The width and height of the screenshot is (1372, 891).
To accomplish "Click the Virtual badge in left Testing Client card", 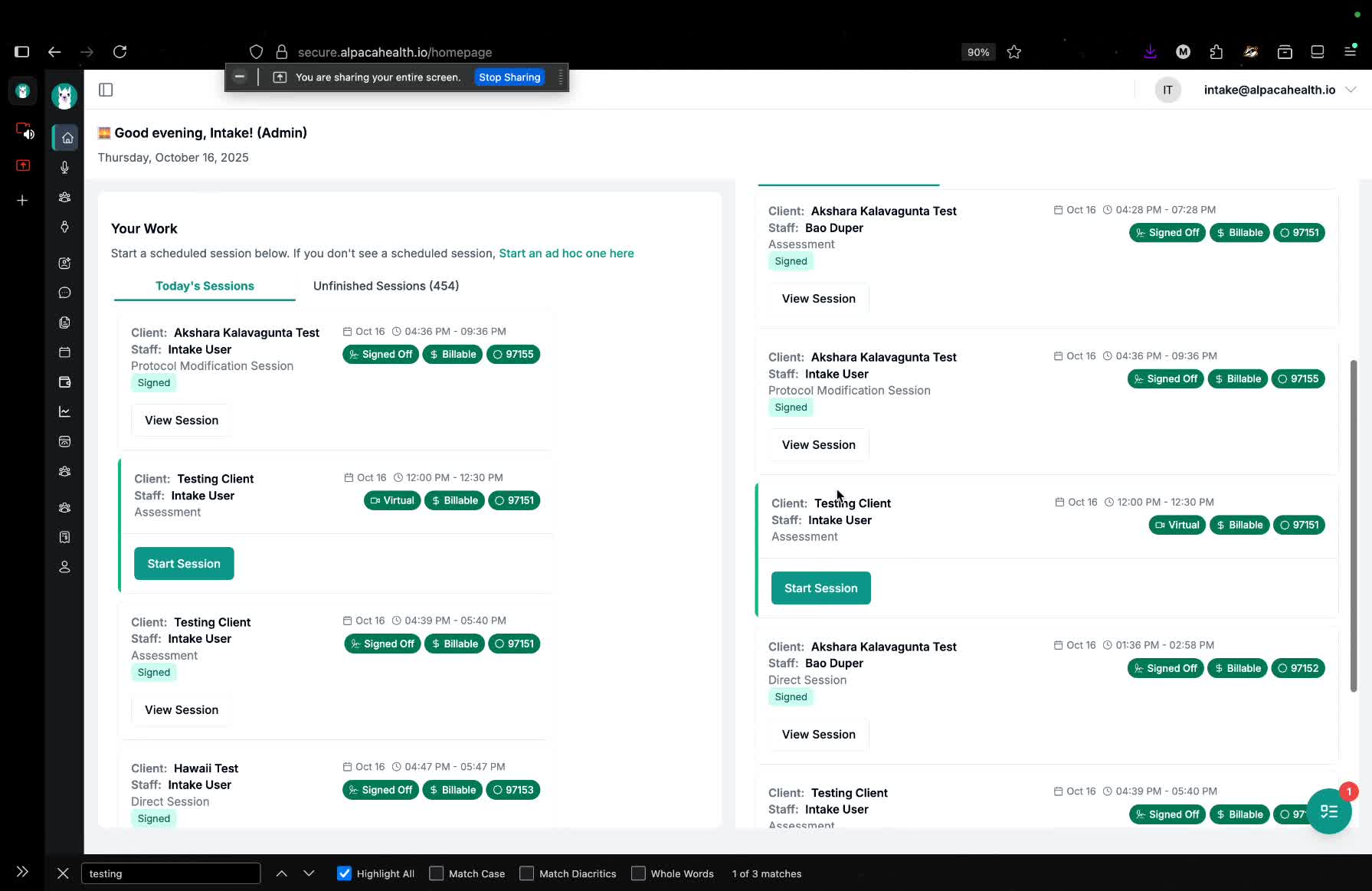I will click(x=392, y=501).
